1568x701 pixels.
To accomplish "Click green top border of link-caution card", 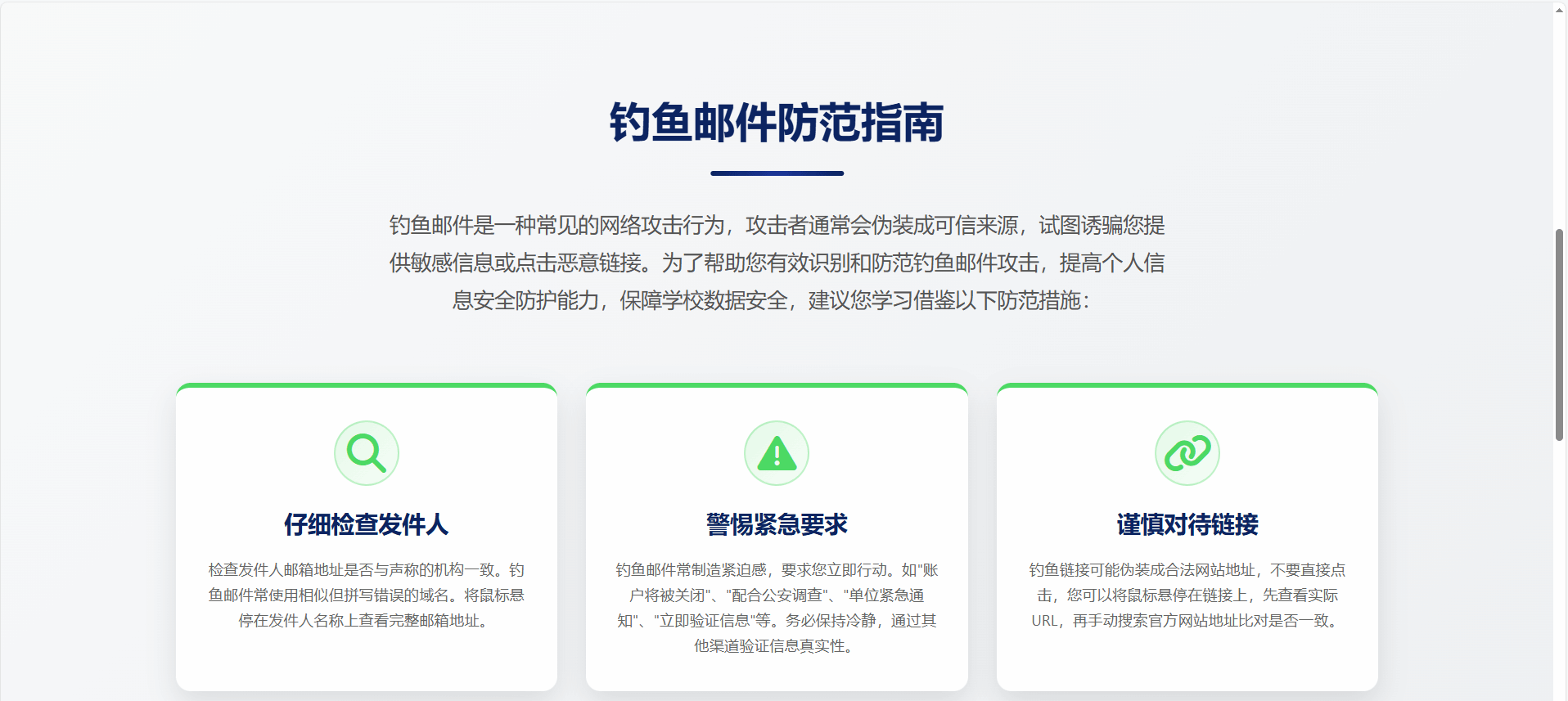I will [x=1187, y=385].
